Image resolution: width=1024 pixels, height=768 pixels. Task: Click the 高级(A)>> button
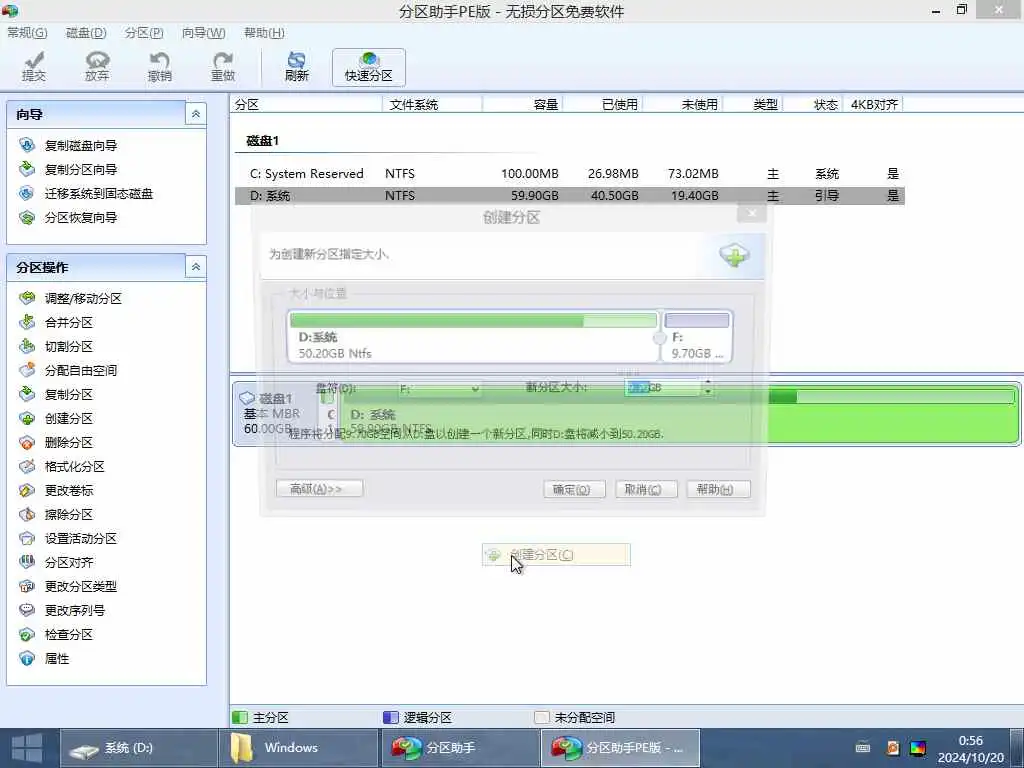click(319, 489)
